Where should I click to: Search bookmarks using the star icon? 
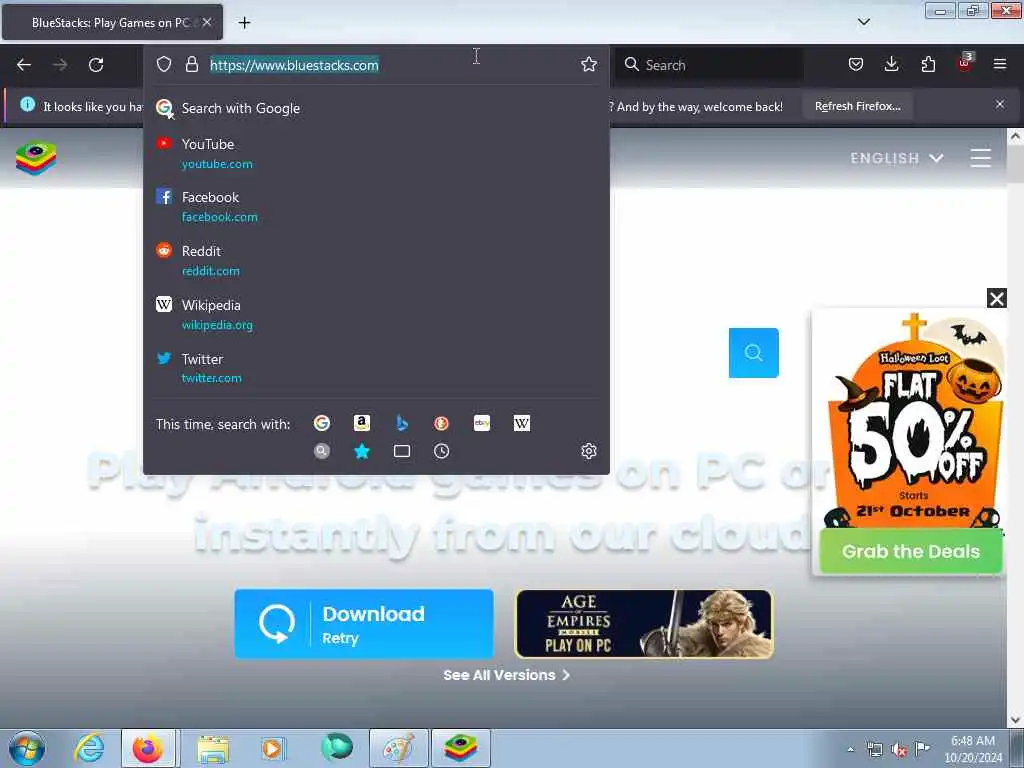point(362,451)
